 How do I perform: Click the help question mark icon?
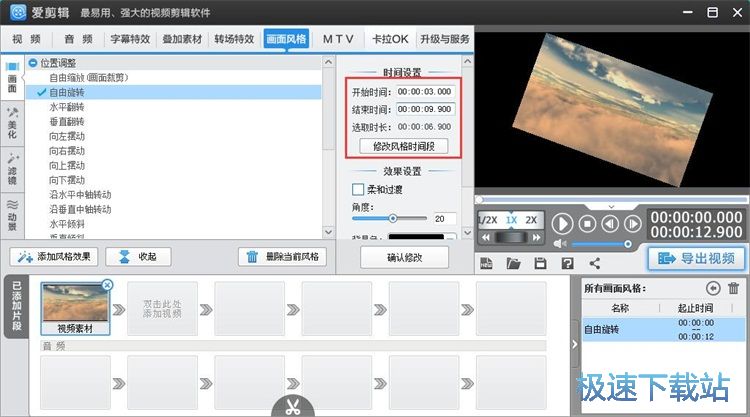point(567,263)
